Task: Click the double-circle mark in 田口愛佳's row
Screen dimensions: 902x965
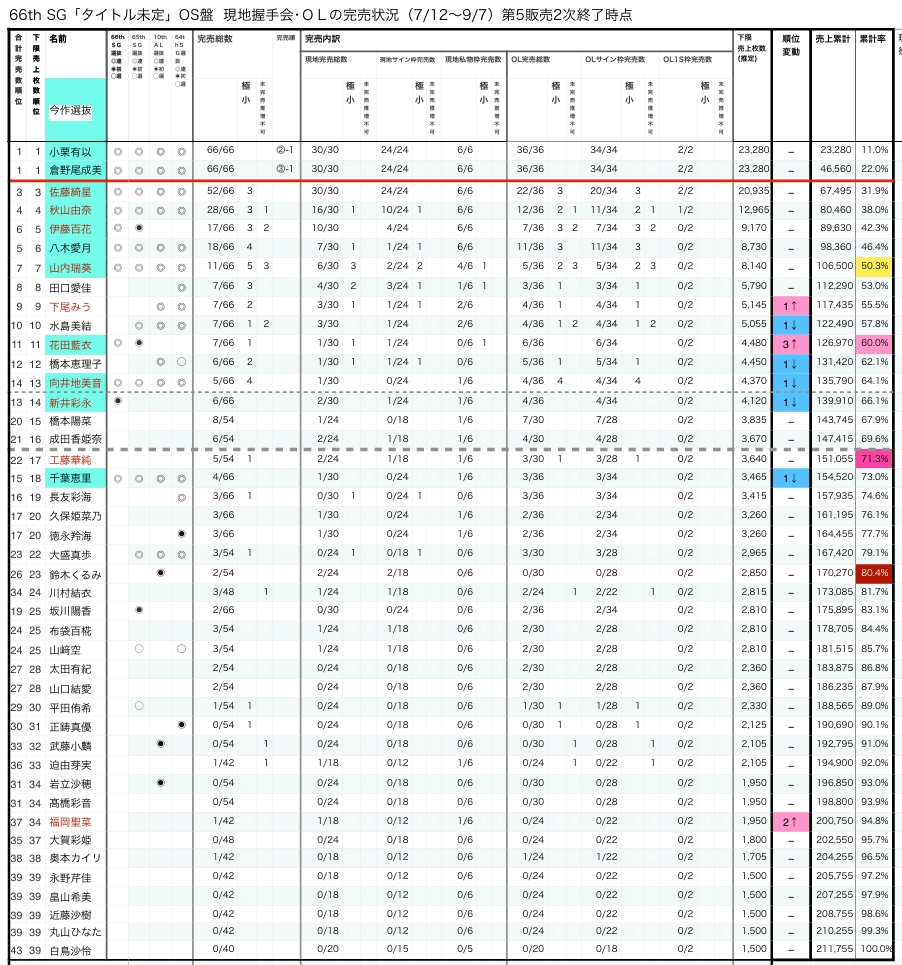Action: tap(181, 287)
